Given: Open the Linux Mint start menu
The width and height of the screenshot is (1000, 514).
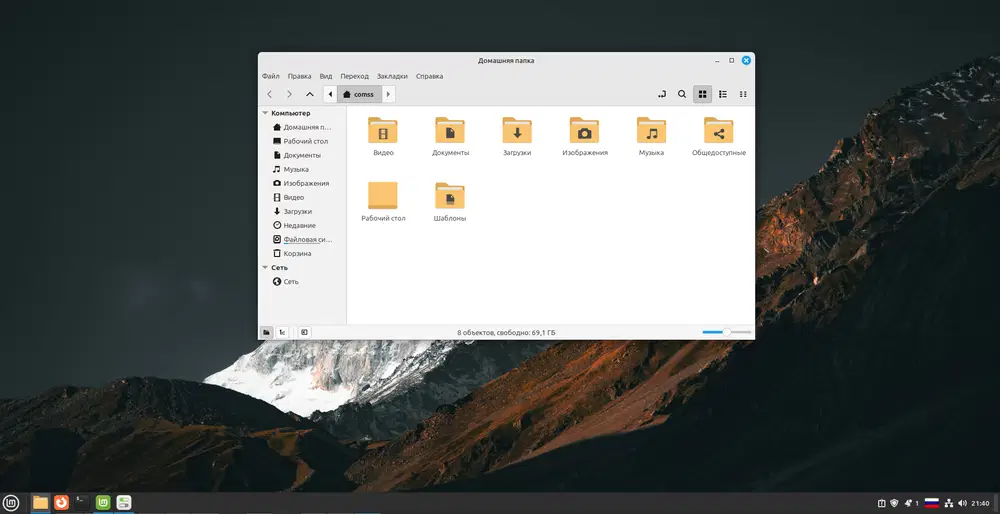Looking at the screenshot, I should [x=11, y=503].
